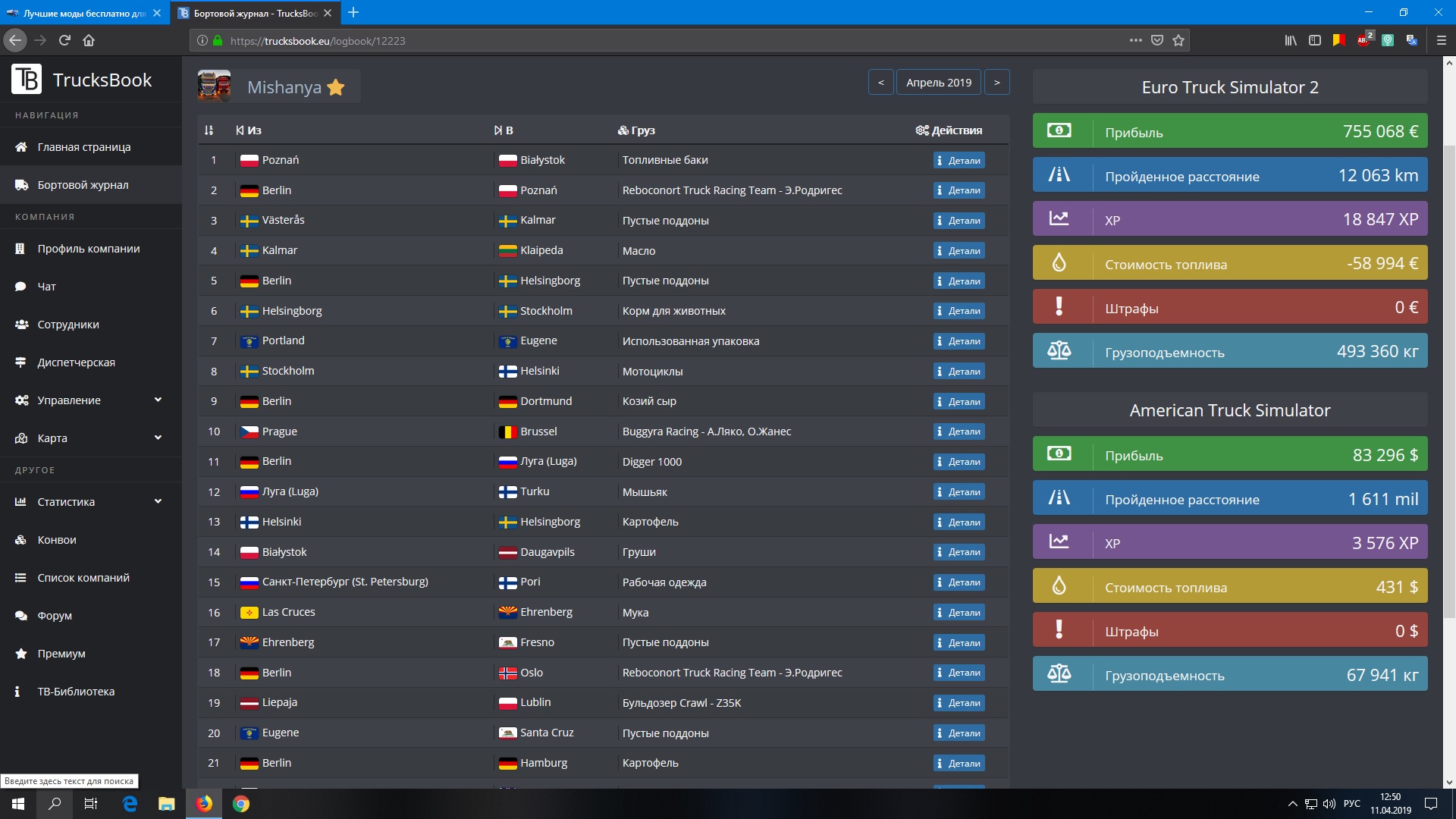This screenshot has width=1456, height=819.
Task: Open Детали for Бульдозер Crawl row
Action: click(x=959, y=702)
